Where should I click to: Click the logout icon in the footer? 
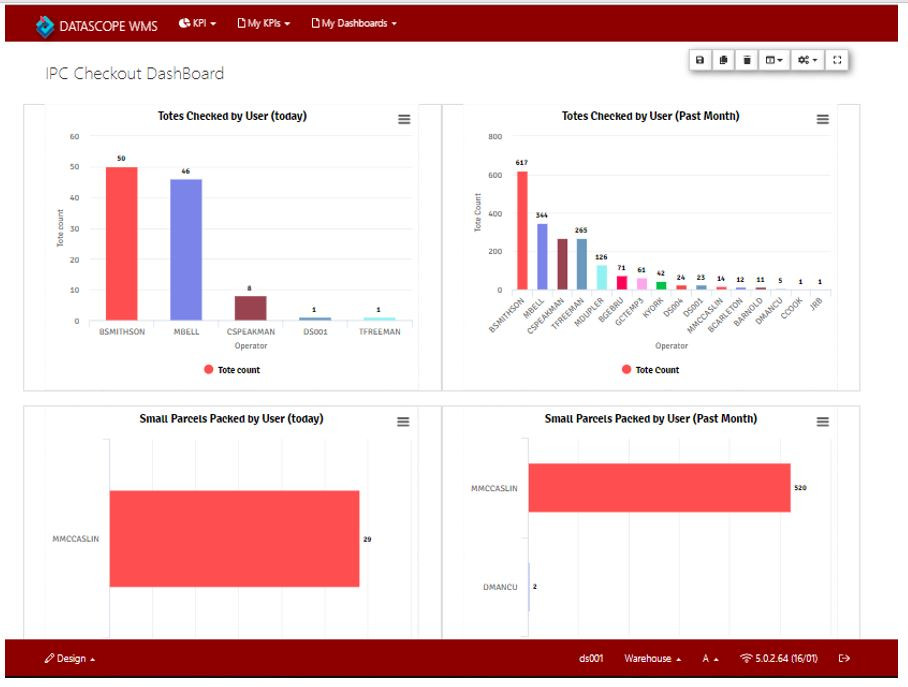point(844,658)
